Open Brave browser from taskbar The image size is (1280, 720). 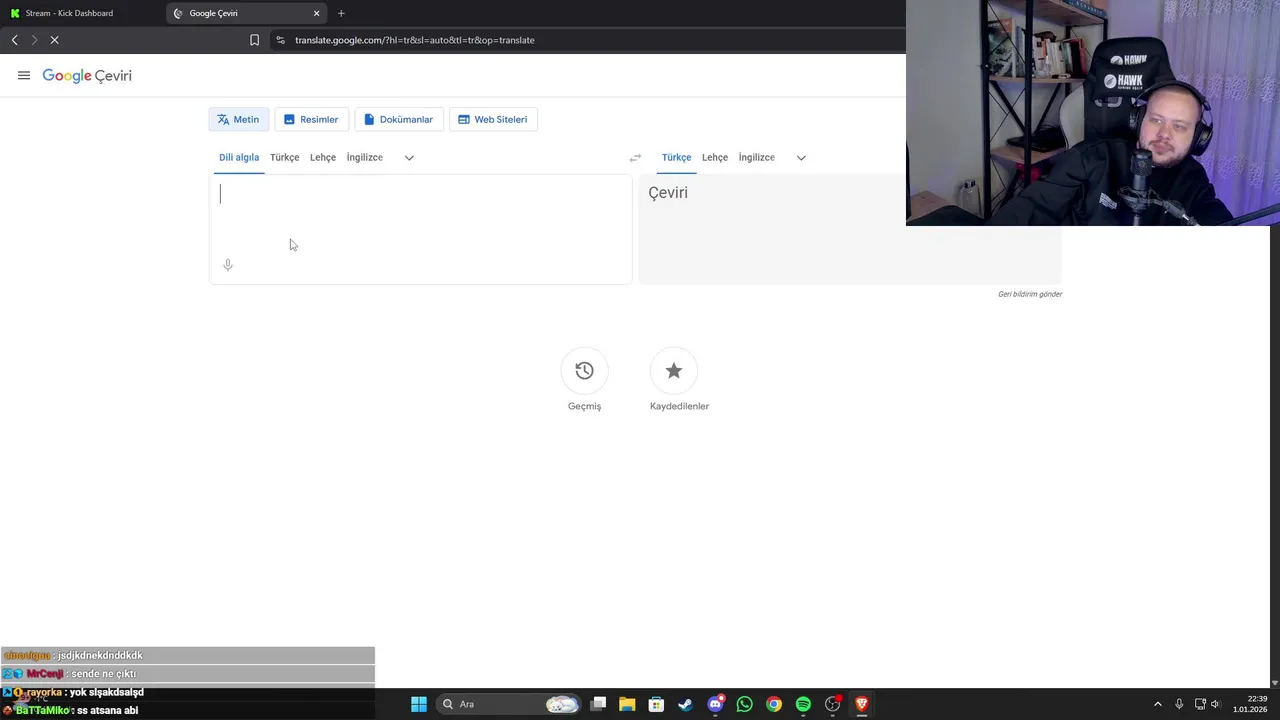(x=861, y=704)
